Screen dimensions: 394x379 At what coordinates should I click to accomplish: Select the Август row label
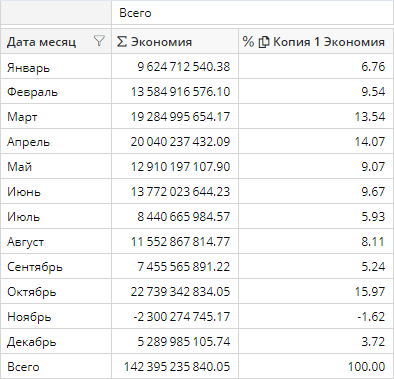click(25, 242)
